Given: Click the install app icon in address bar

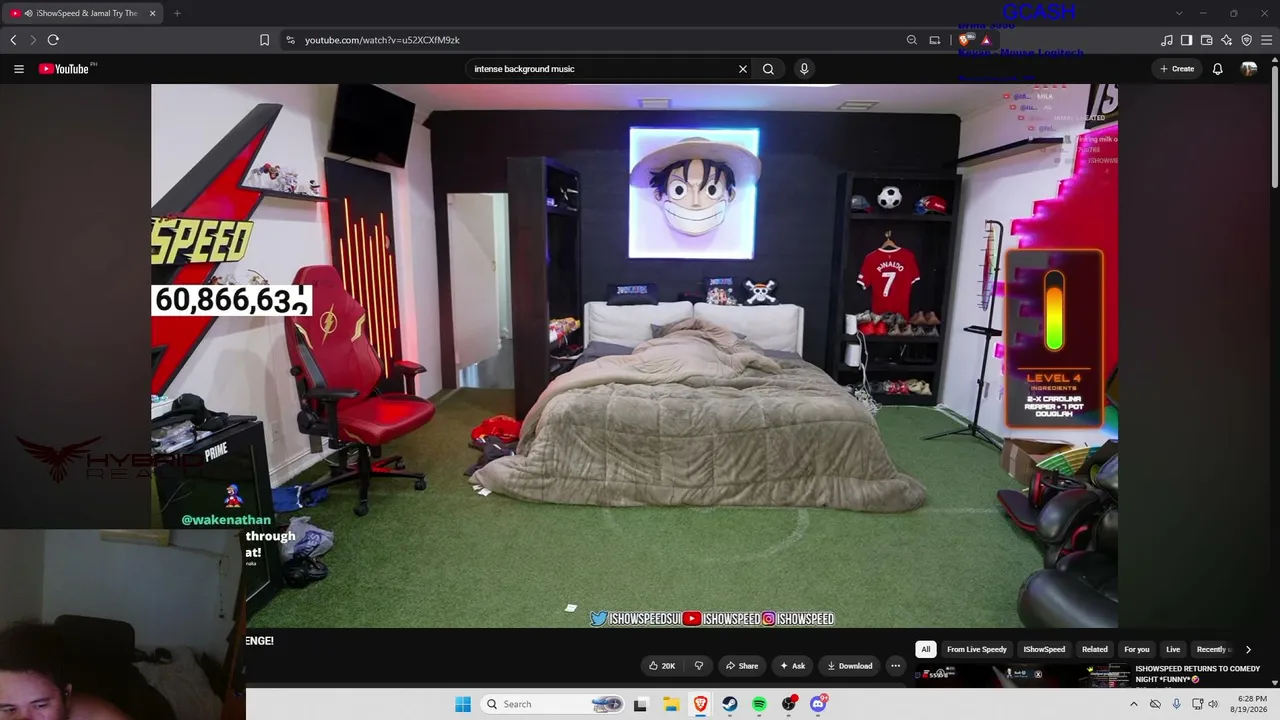Looking at the screenshot, I should [935, 40].
